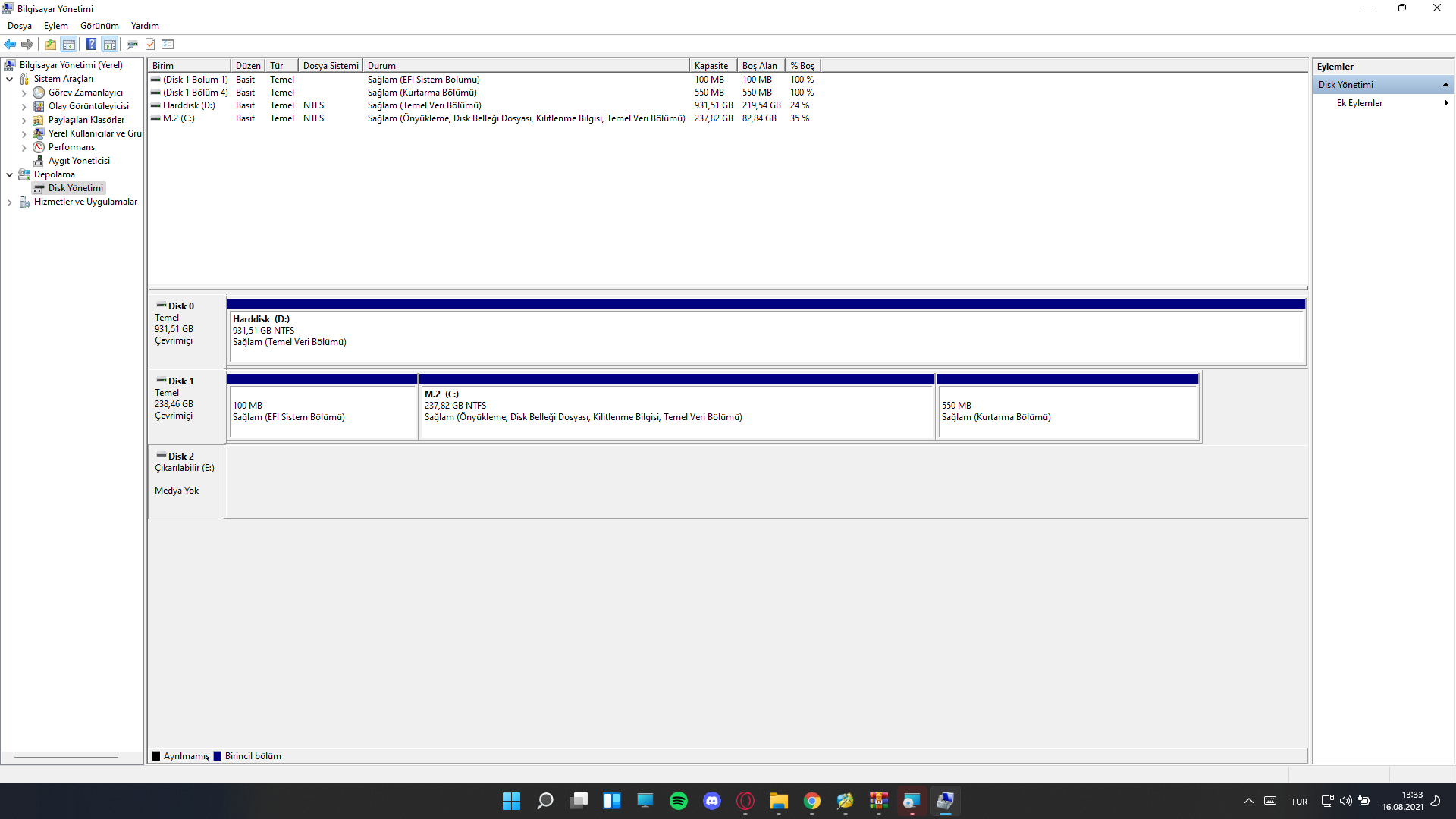
Task: Click the checkmark document toolbar icon
Action: tap(150, 44)
